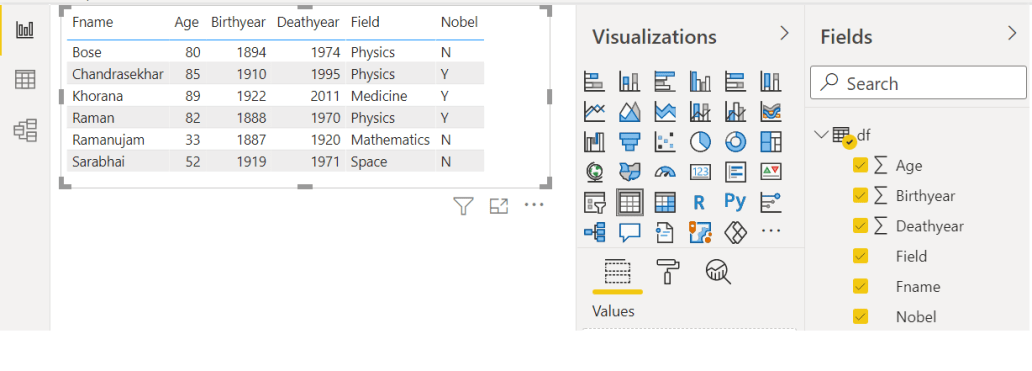Collapse the Fields pane arrow
The image size is (1032, 371).
[1012, 34]
